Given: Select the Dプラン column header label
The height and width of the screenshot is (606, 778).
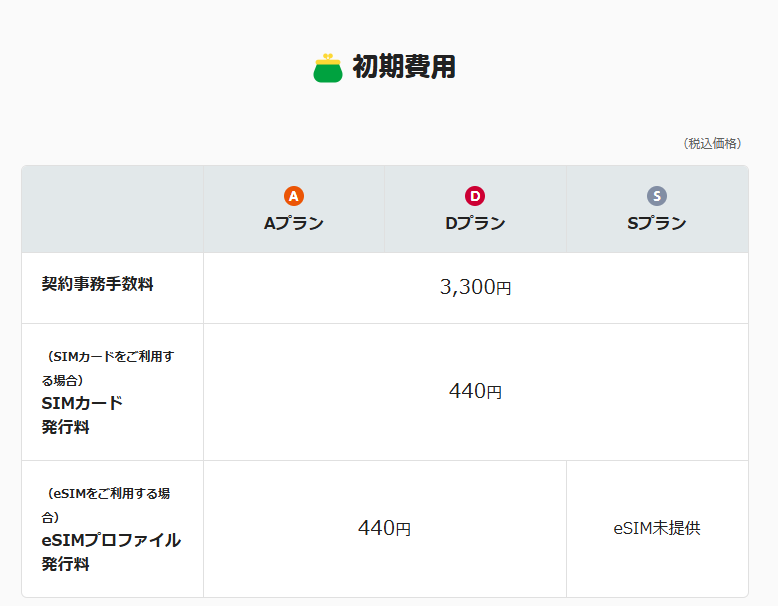Looking at the screenshot, I should (475, 223).
